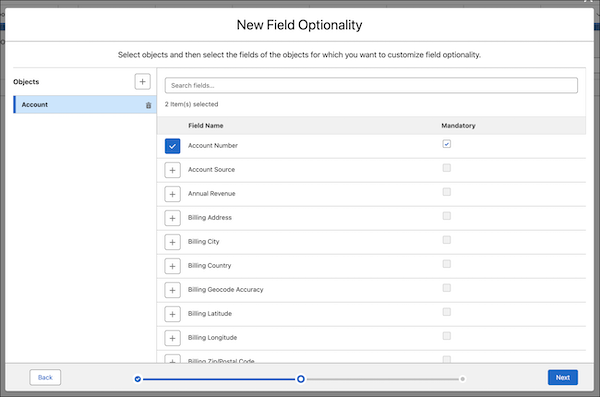Select the Account object in Objects list
600x397 pixels.
click(x=85, y=105)
